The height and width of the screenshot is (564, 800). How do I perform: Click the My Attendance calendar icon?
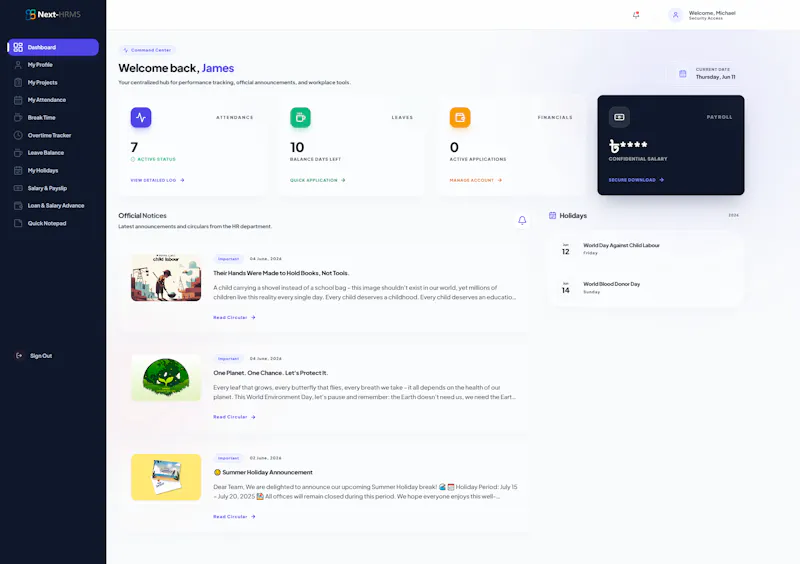(18, 100)
